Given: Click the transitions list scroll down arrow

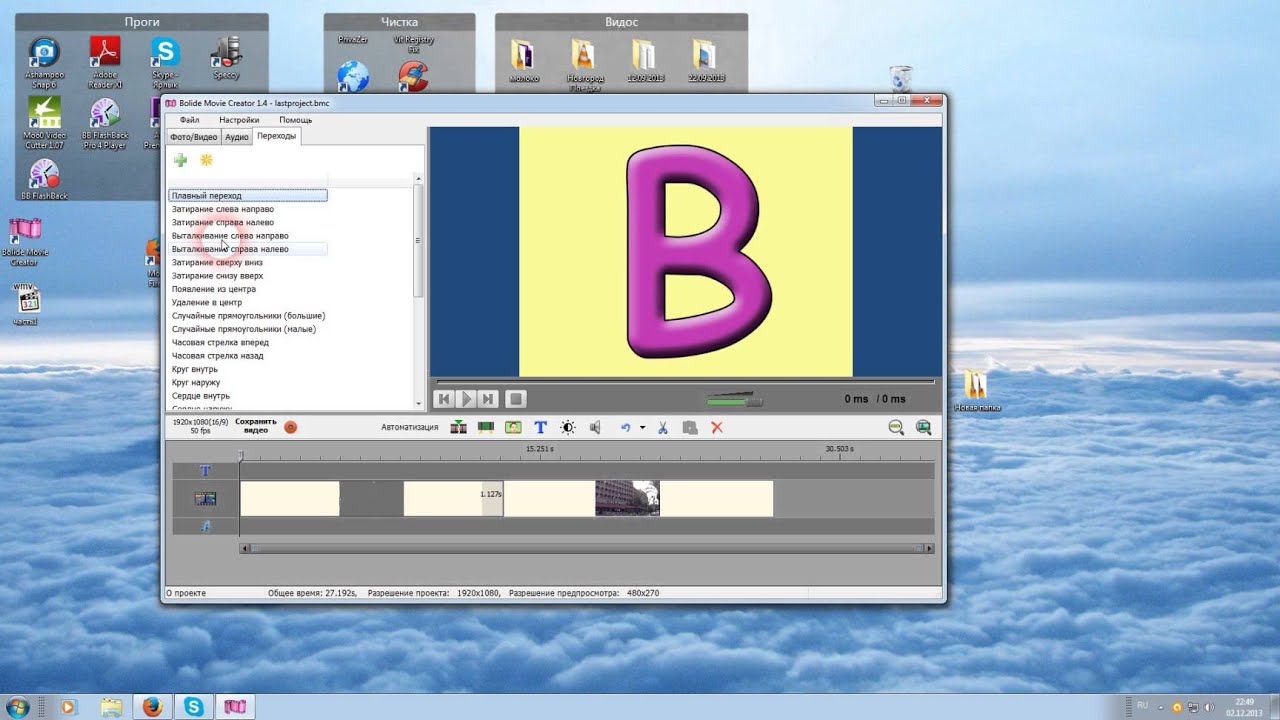Looking at the screenshot, I should point(418,404).
